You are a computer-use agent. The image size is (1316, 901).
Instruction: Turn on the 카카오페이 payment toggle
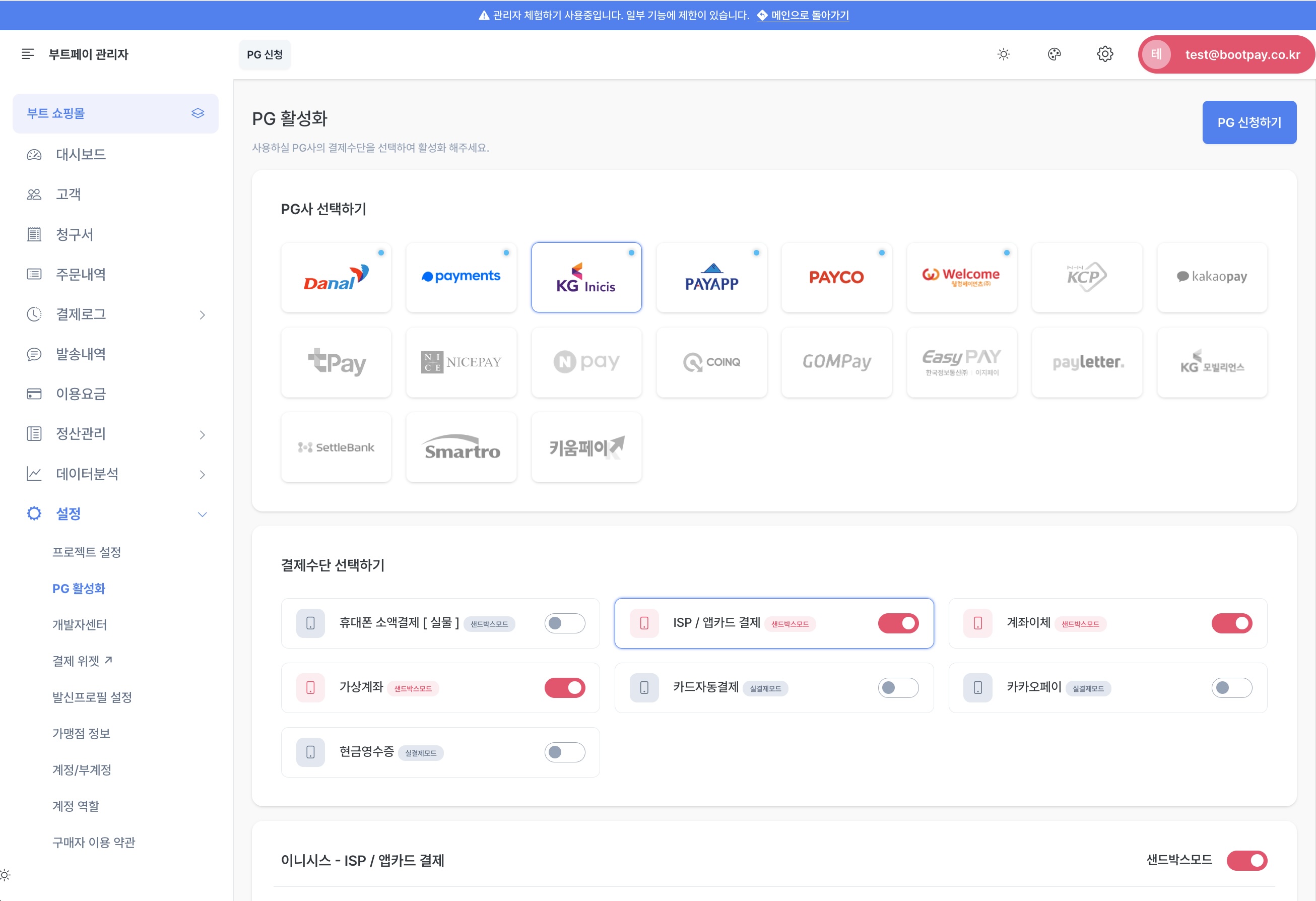coord(1232,687)
